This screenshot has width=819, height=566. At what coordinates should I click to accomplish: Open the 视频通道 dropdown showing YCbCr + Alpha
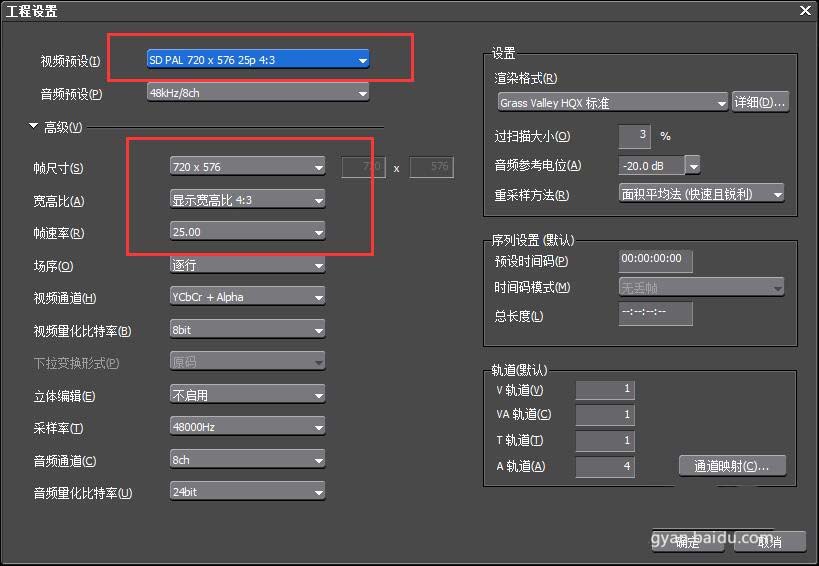[x=247, y=297]
